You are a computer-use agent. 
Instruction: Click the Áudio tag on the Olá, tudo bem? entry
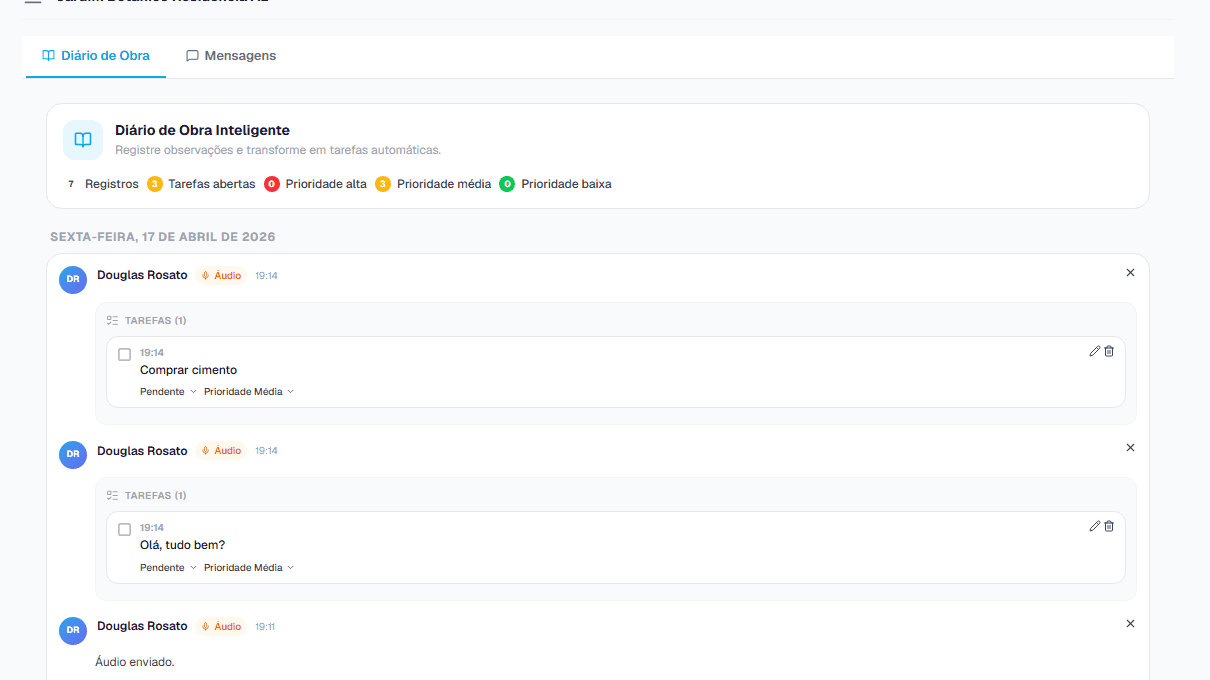(x=221, y=451)
